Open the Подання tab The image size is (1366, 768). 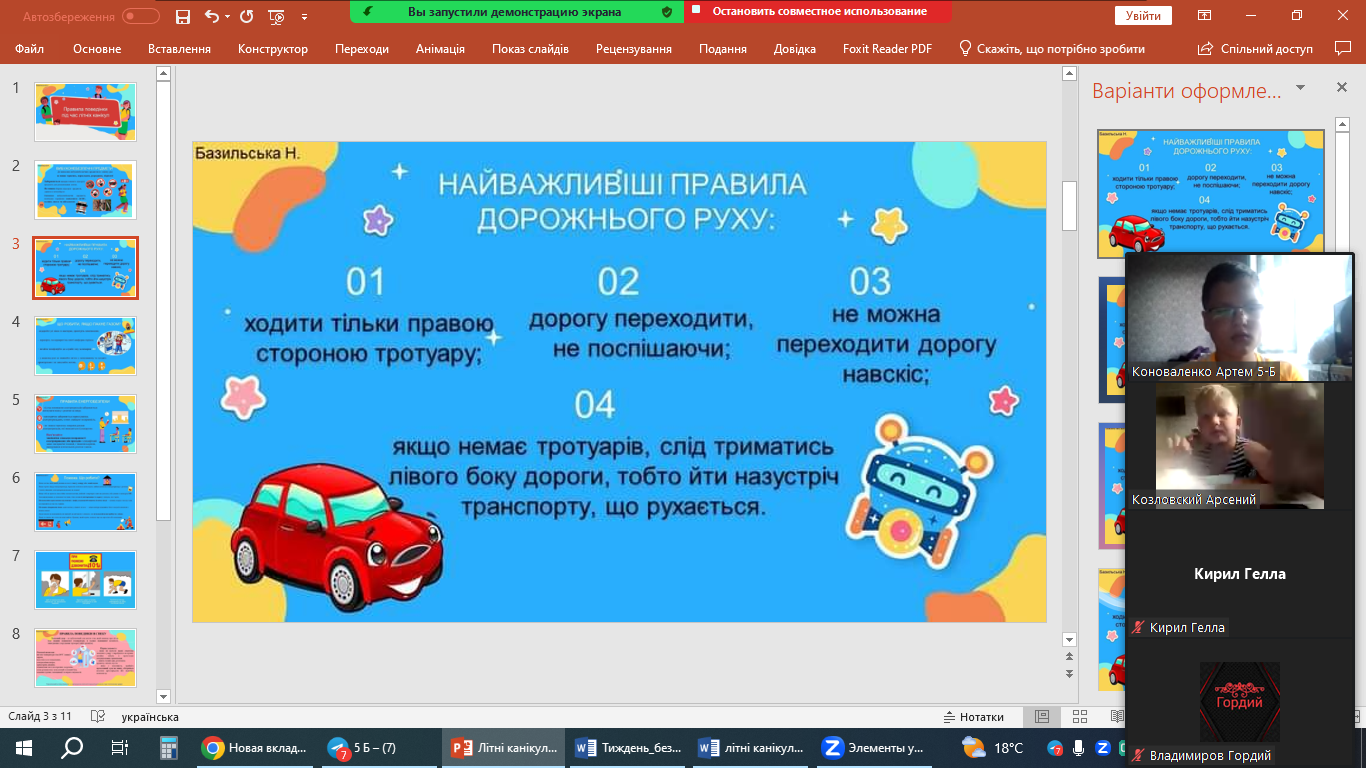click(x=723, y=48)
